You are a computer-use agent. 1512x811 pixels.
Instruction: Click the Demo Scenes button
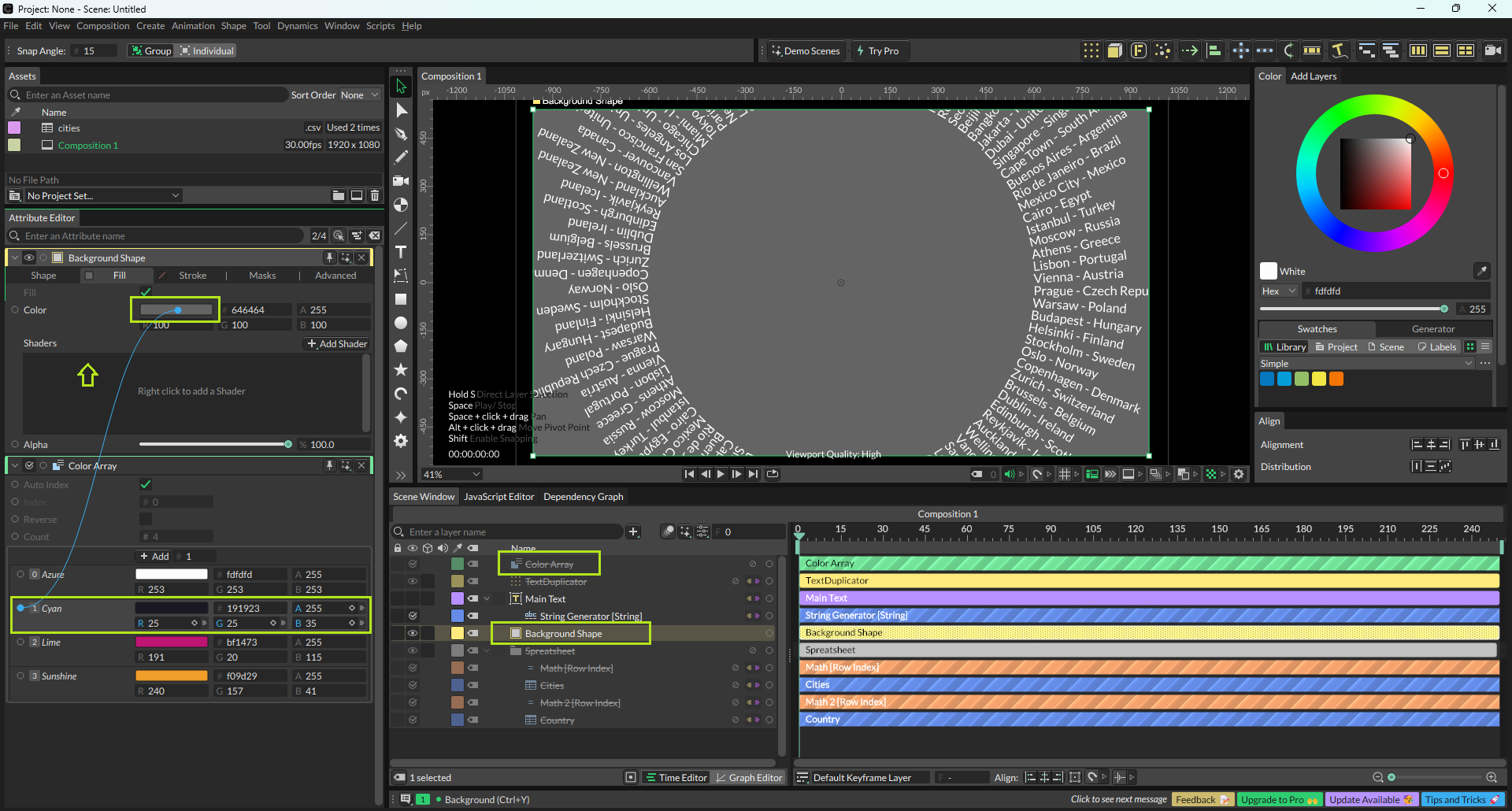(x=806, y=51)
